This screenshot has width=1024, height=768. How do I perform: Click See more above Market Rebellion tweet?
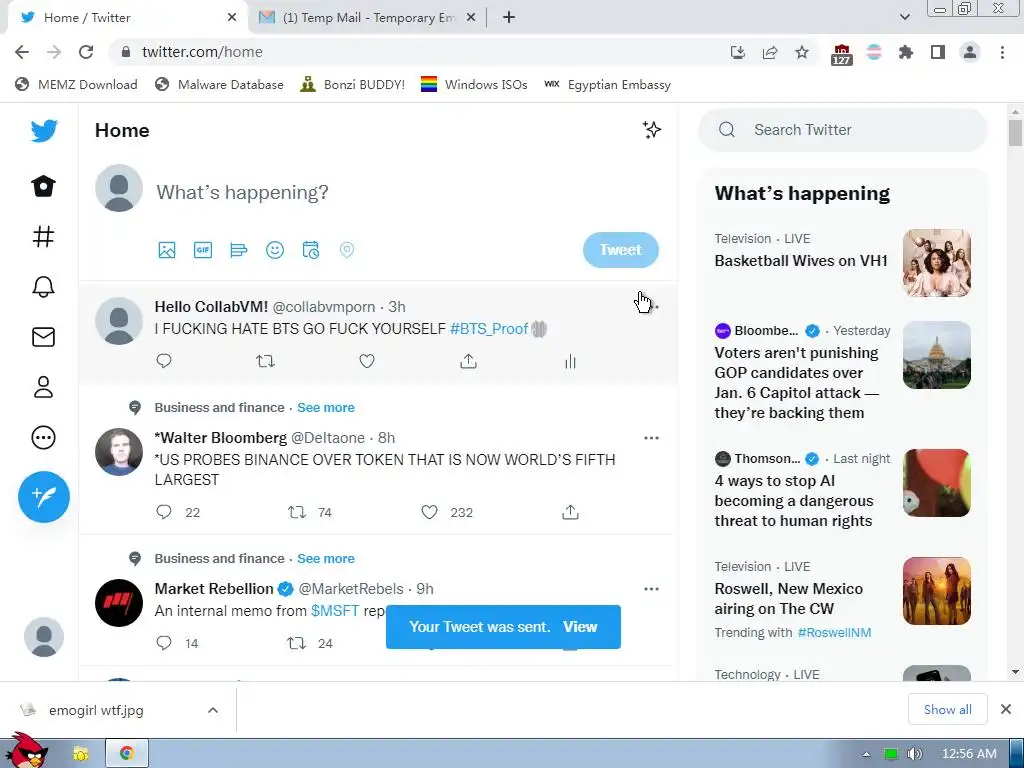click(x=326, y=558)
